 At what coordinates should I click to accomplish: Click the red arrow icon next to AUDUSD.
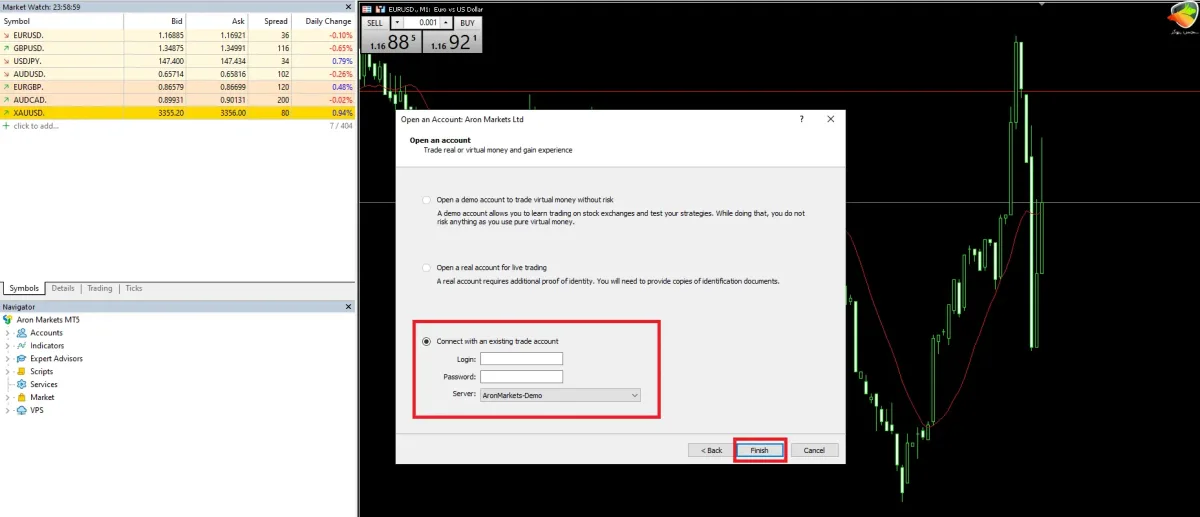click(7, 74)
